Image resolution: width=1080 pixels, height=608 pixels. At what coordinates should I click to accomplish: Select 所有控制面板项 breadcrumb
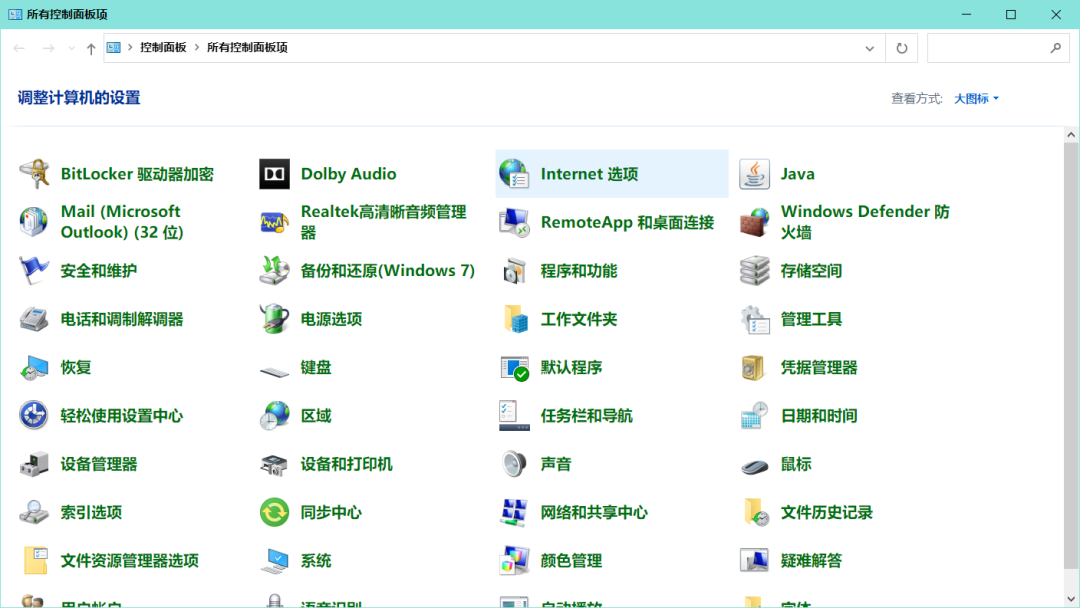coord(247,48)
